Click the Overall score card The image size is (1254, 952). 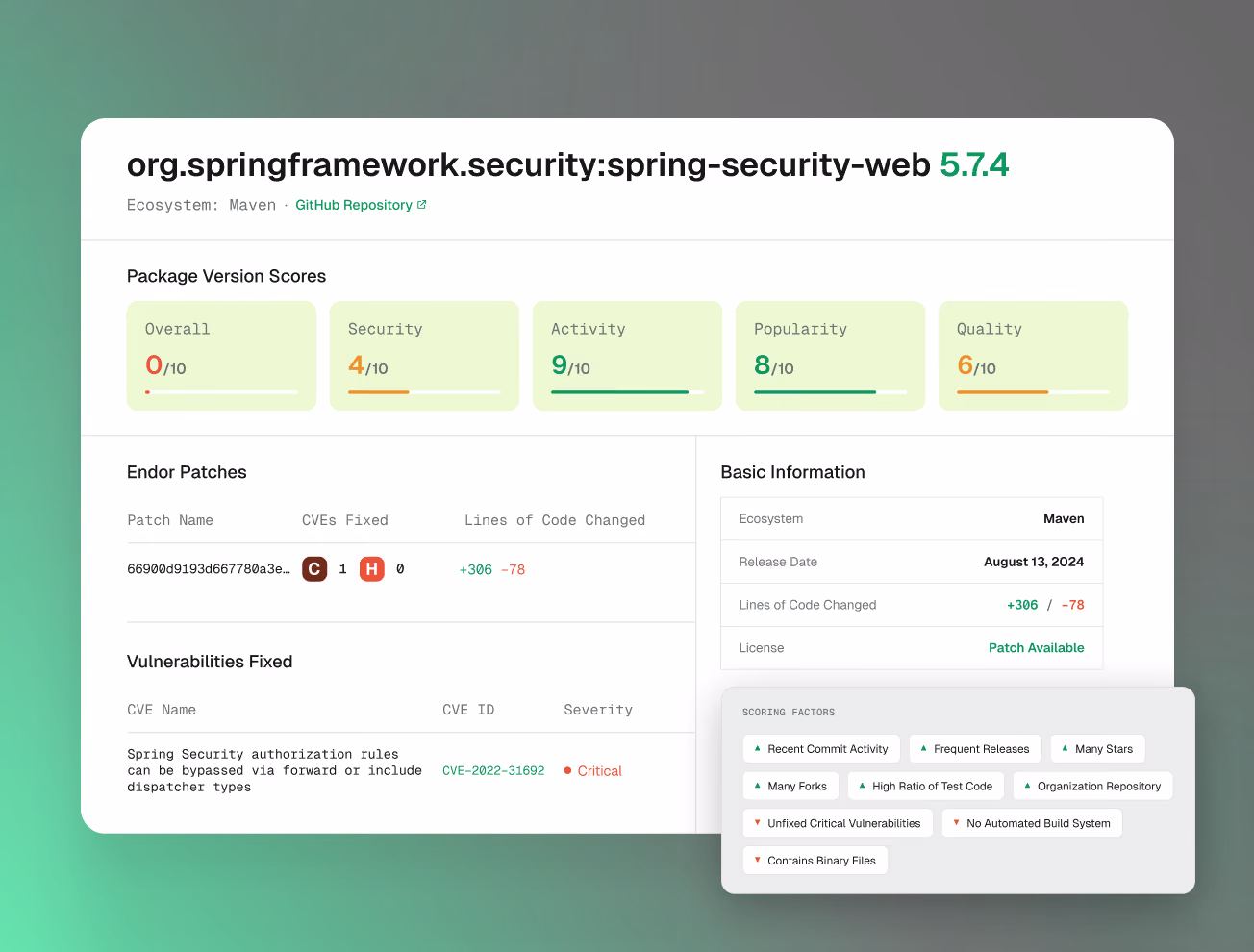point(221,356)
